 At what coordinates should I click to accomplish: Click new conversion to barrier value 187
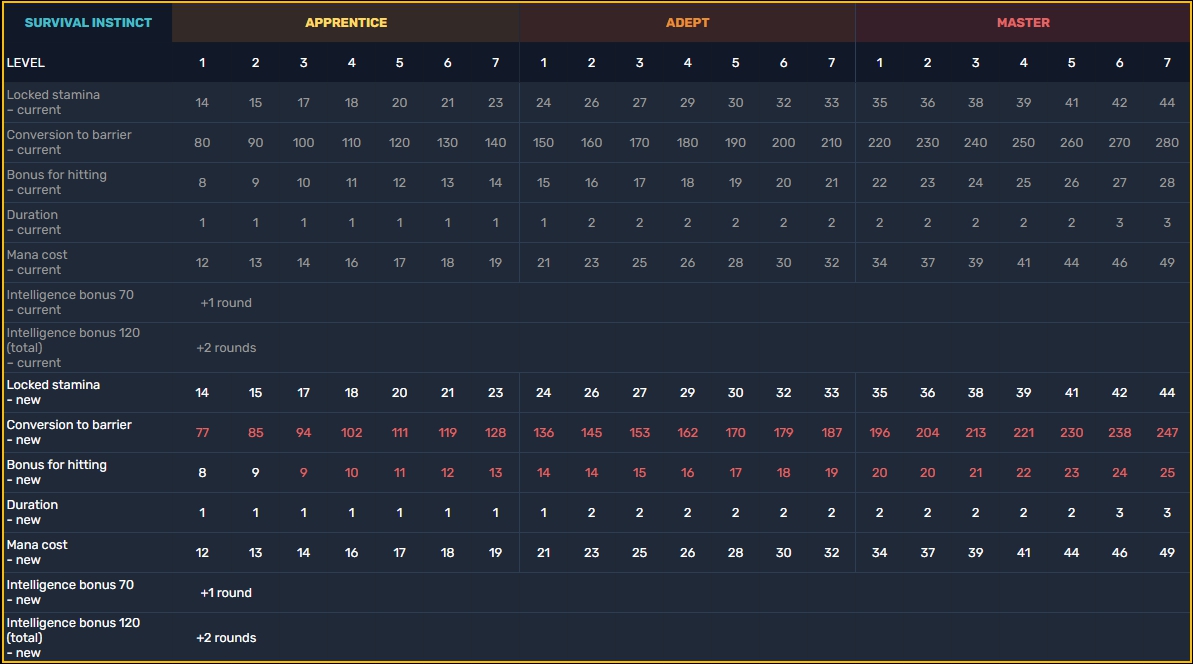point(832,433)
